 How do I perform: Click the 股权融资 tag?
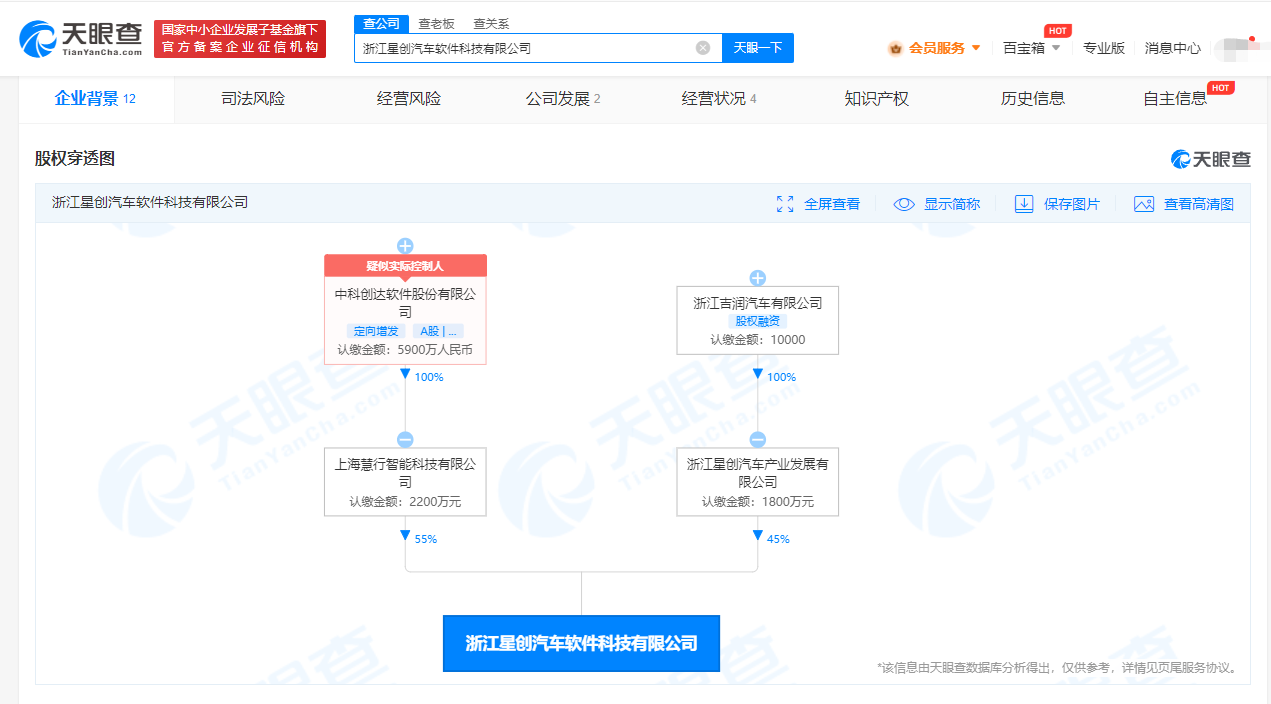click(758, 322)
